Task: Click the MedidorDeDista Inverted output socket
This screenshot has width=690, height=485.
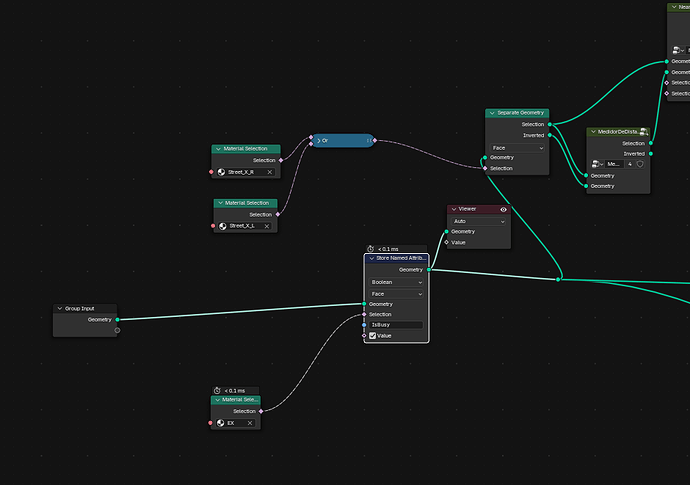Action: coord(651,154)
